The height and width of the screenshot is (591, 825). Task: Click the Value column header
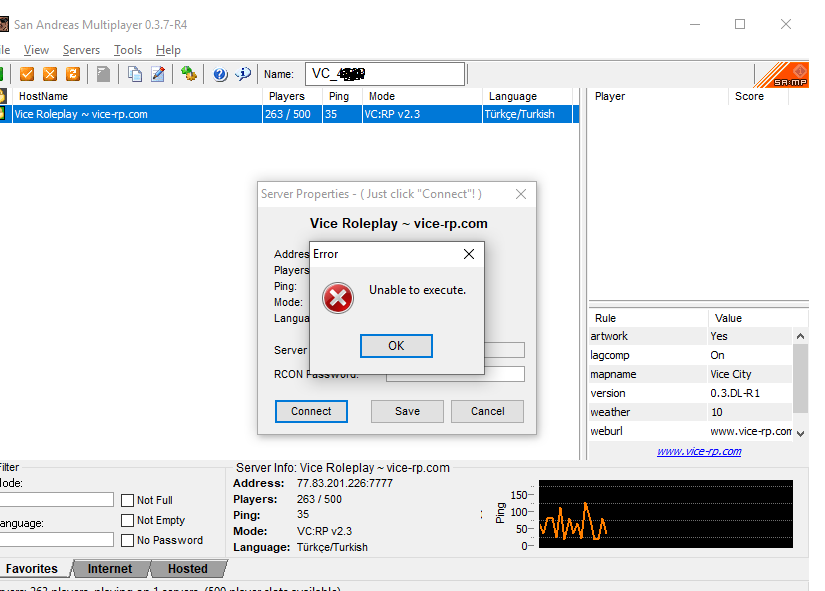coord(758,318)
